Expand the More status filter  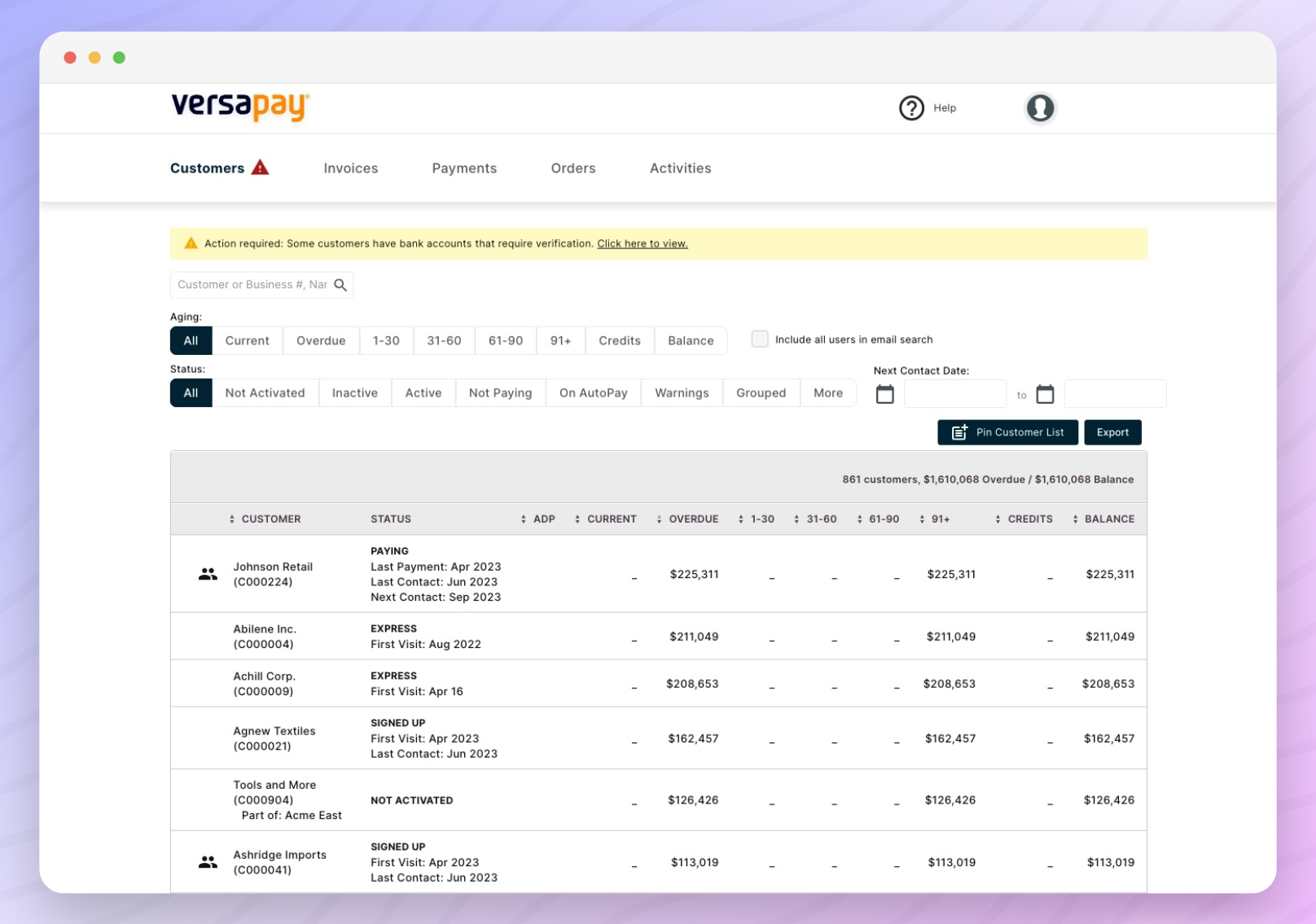point(828,392)
